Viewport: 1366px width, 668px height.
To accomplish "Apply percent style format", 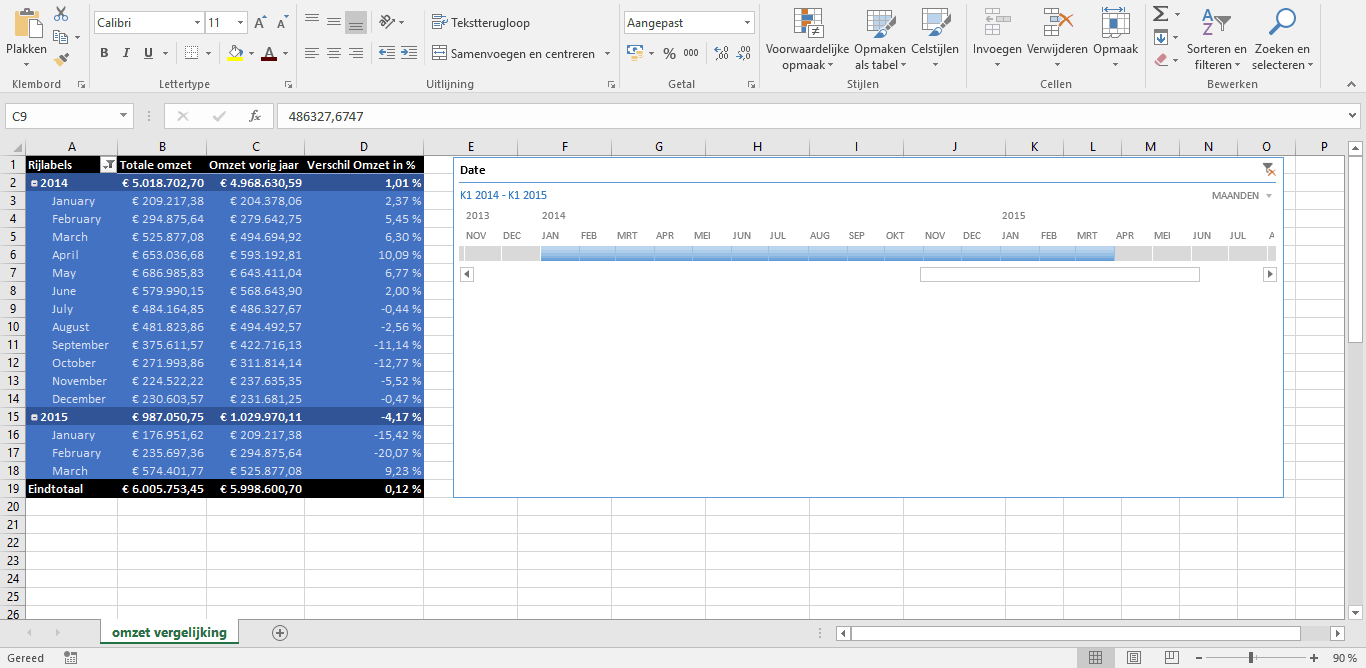I will [669, 53].
